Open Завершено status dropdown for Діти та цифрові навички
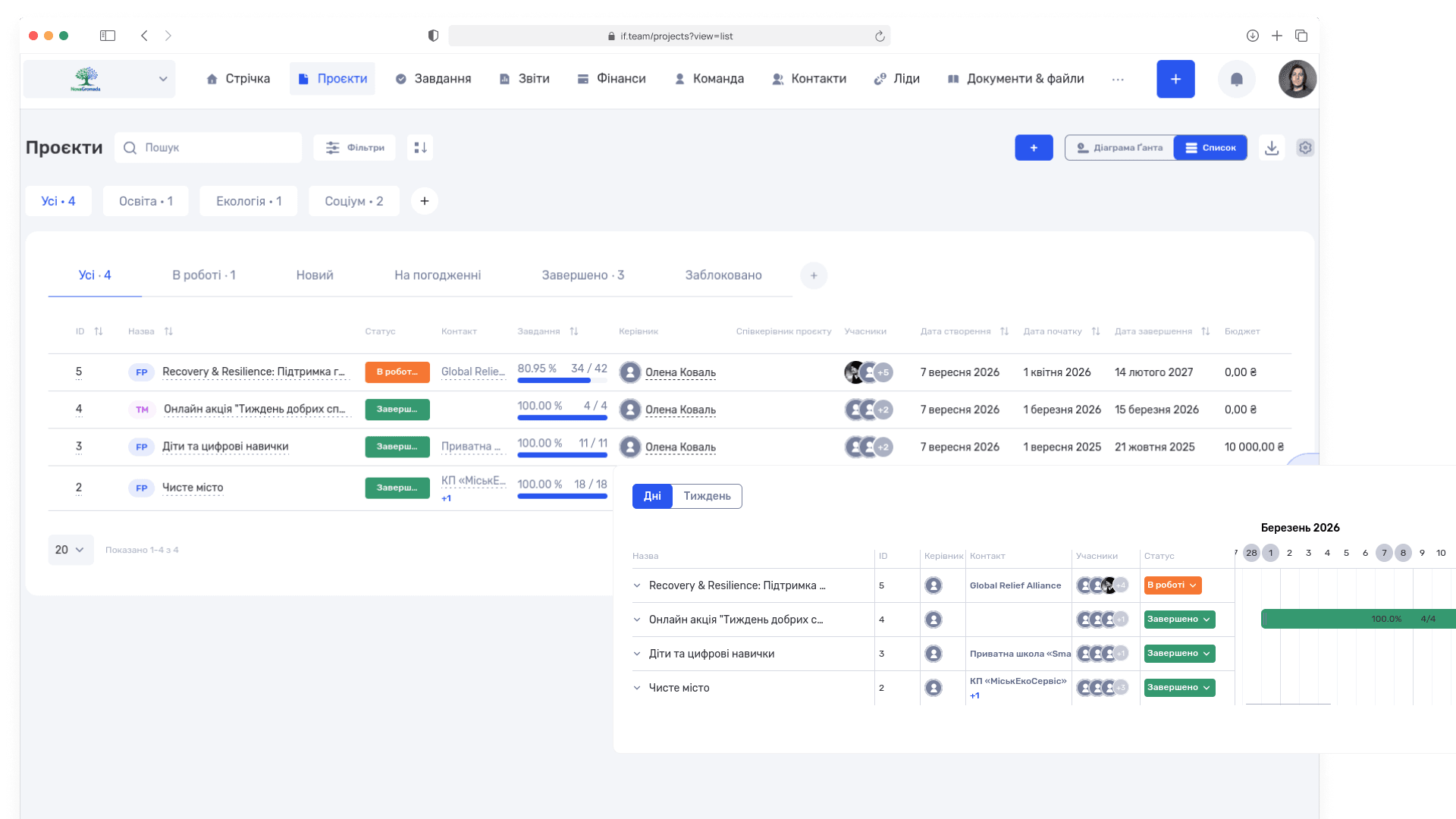The height and width of the screenshot is (819, 1456). (x=1179, y=654)
